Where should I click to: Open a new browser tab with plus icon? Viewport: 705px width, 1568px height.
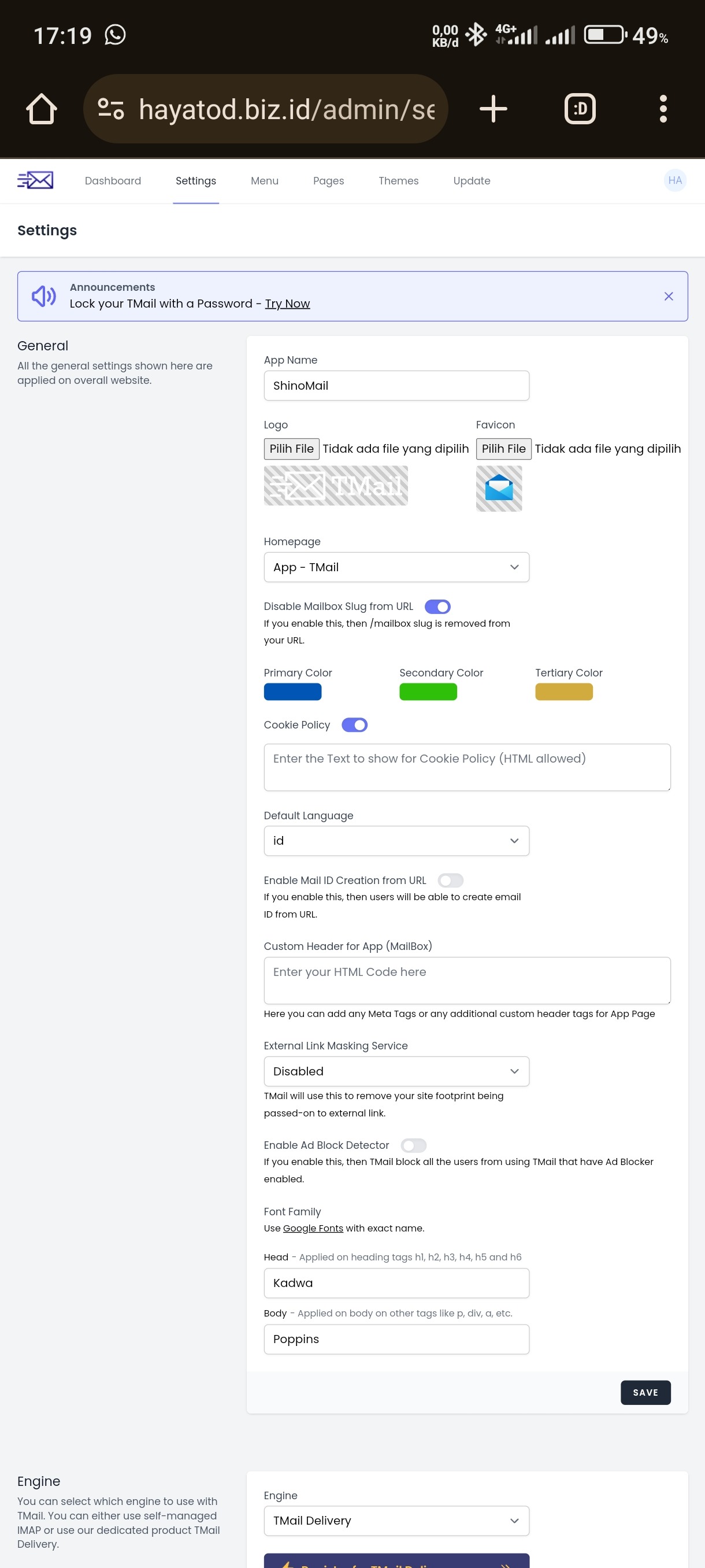click(493, 109)
